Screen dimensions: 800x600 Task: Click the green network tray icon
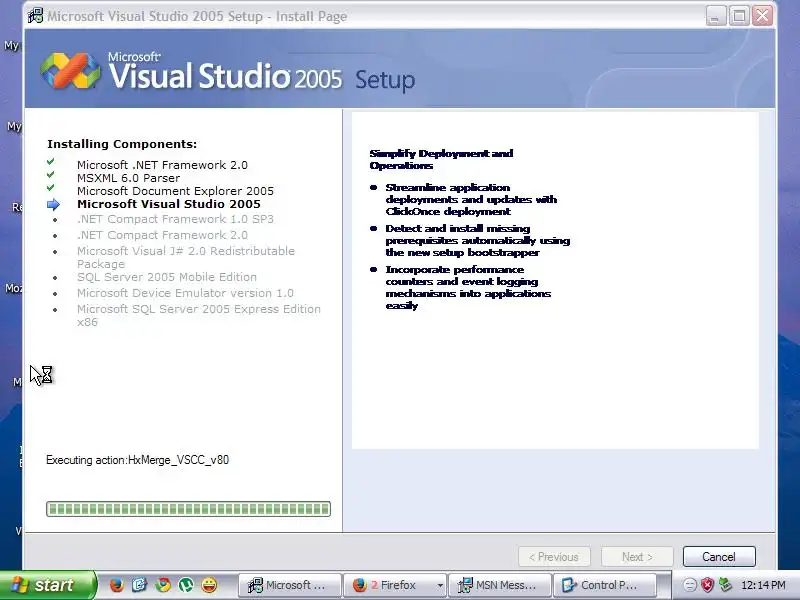point(724,585)
